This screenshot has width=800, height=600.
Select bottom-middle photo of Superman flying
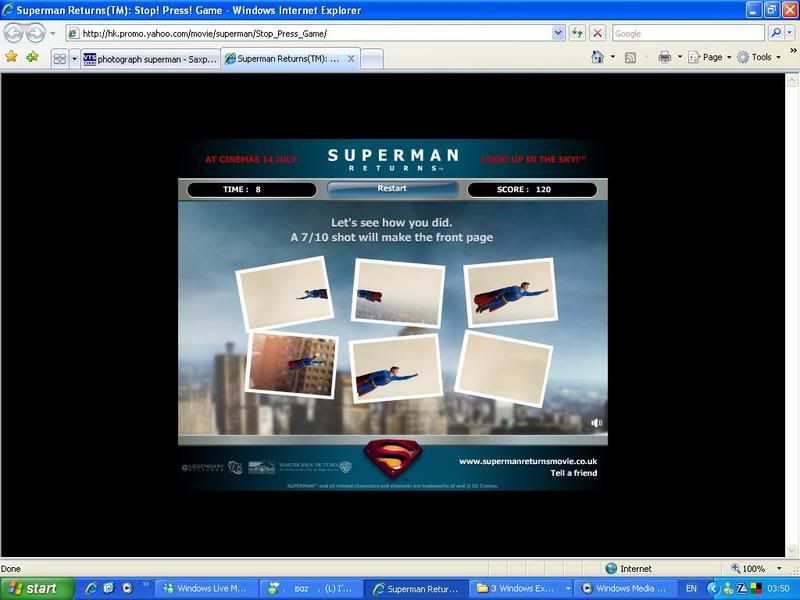point(396,368)
